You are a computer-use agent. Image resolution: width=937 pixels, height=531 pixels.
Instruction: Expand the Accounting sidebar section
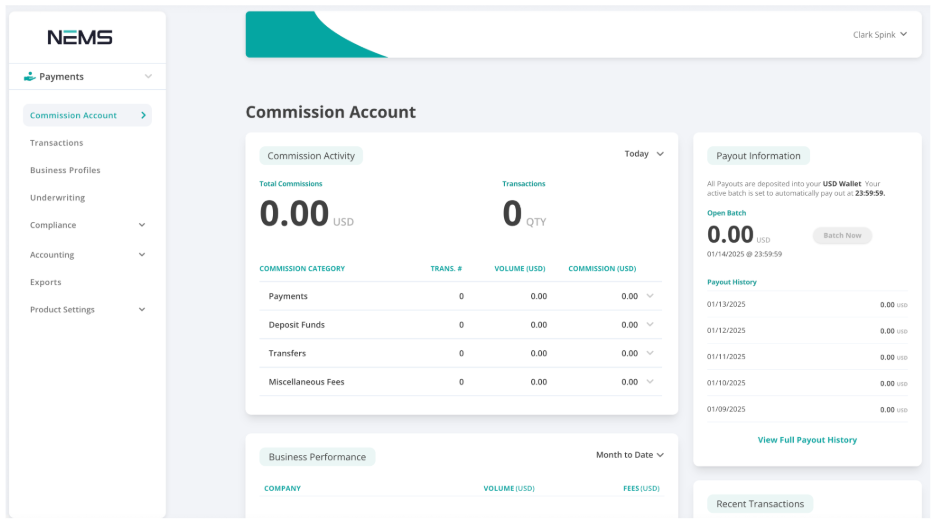pyautogui.click(x=142, y=255)
